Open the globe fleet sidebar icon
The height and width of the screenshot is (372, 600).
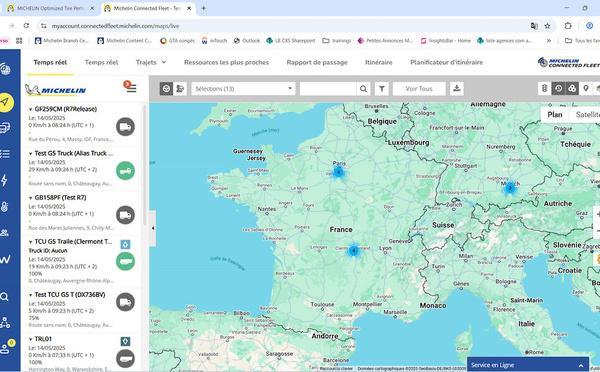coord(5,69)
